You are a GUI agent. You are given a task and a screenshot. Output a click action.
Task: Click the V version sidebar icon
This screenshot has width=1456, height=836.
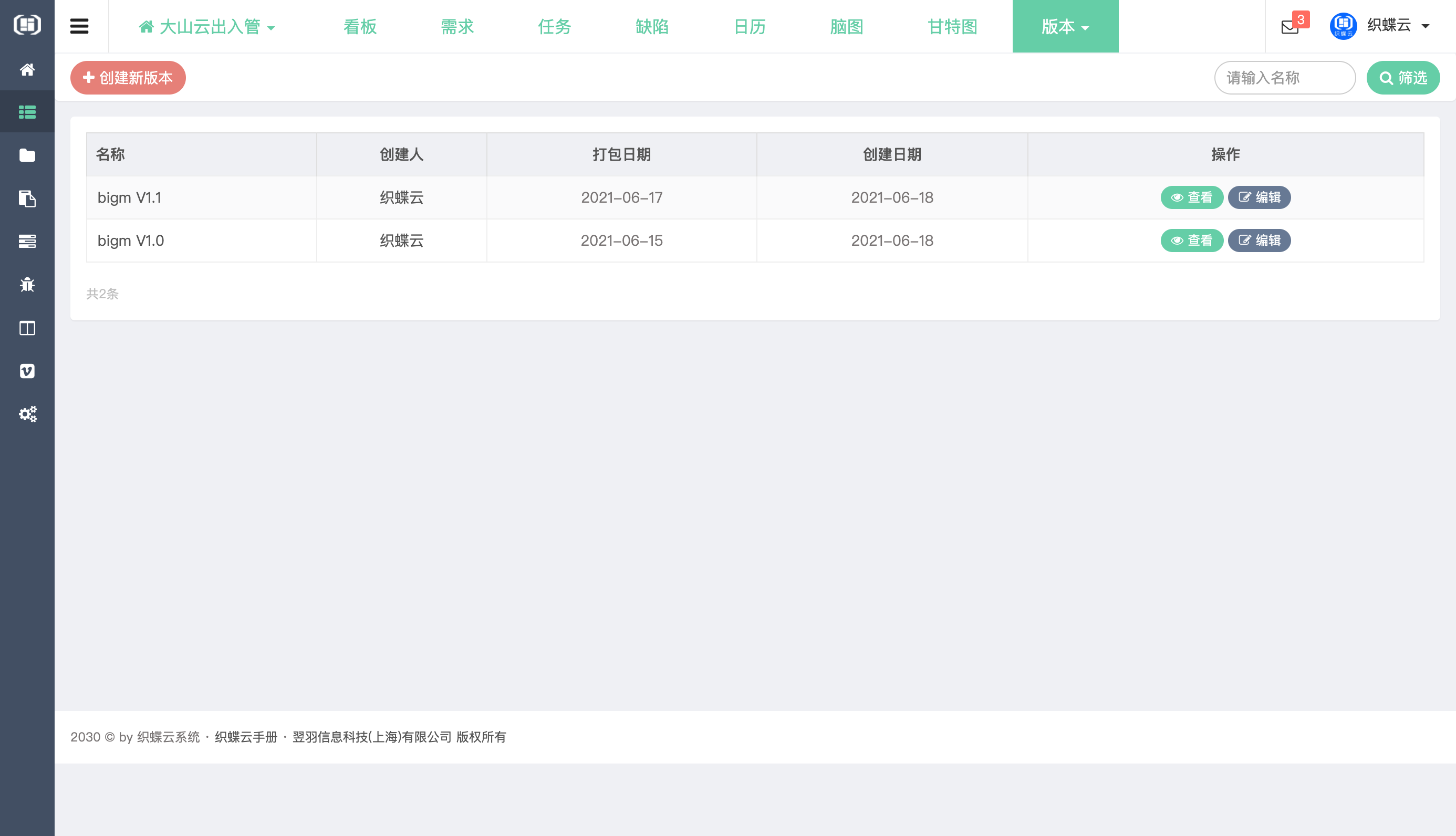point(27,371)
